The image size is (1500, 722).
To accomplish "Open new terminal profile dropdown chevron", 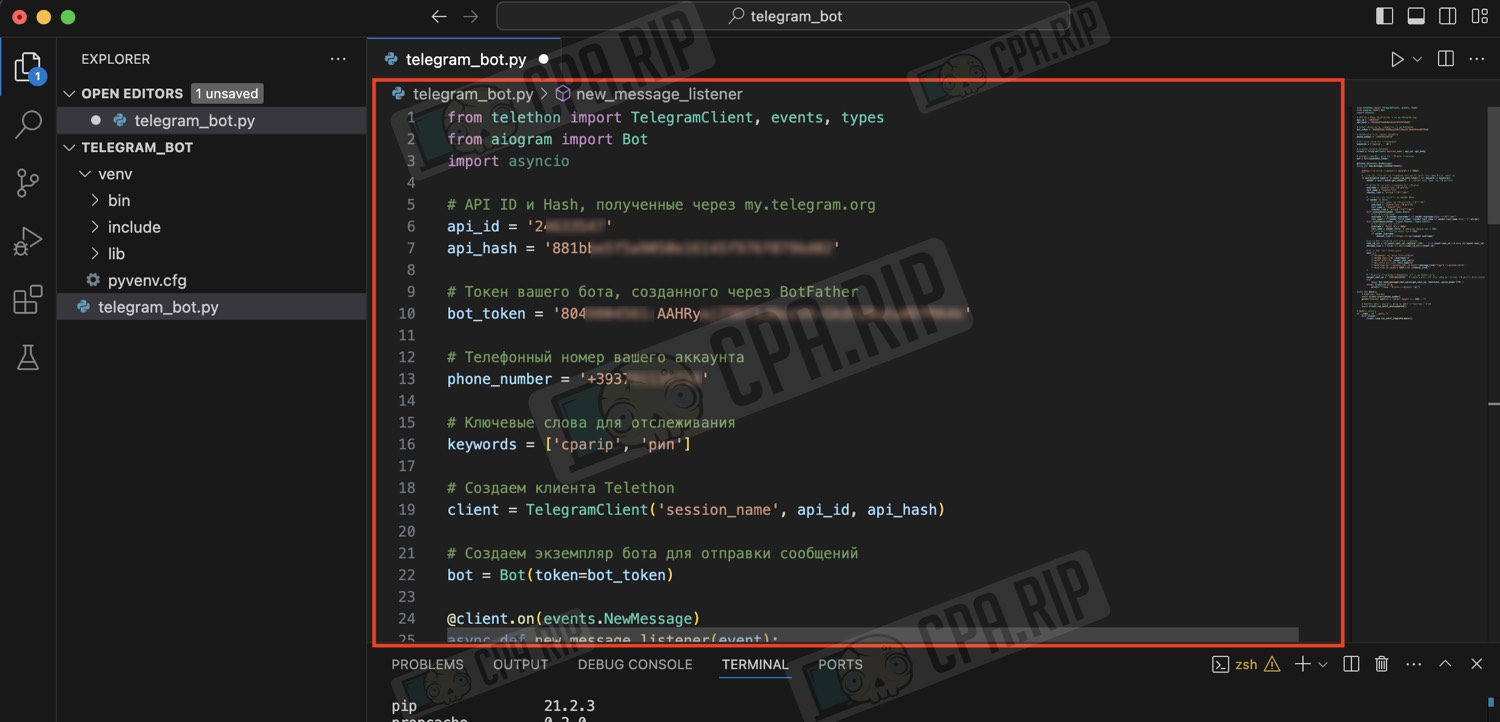I will coord(1323,664).
